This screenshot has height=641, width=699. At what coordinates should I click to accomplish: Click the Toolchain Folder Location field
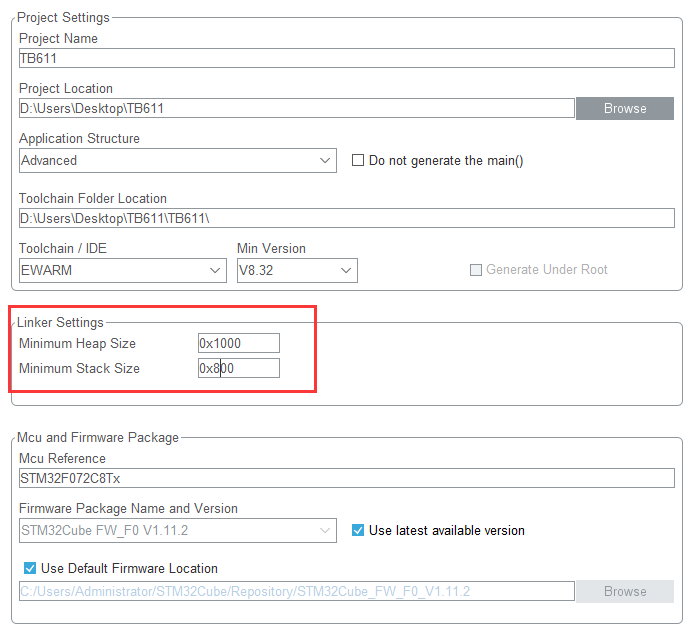(x=346, y=218)
